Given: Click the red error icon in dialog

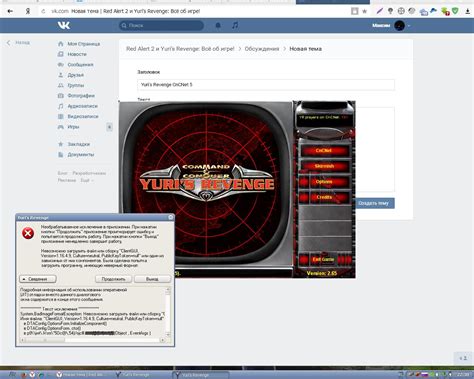Looking at the screenshot, I should [x=28, y=233].
